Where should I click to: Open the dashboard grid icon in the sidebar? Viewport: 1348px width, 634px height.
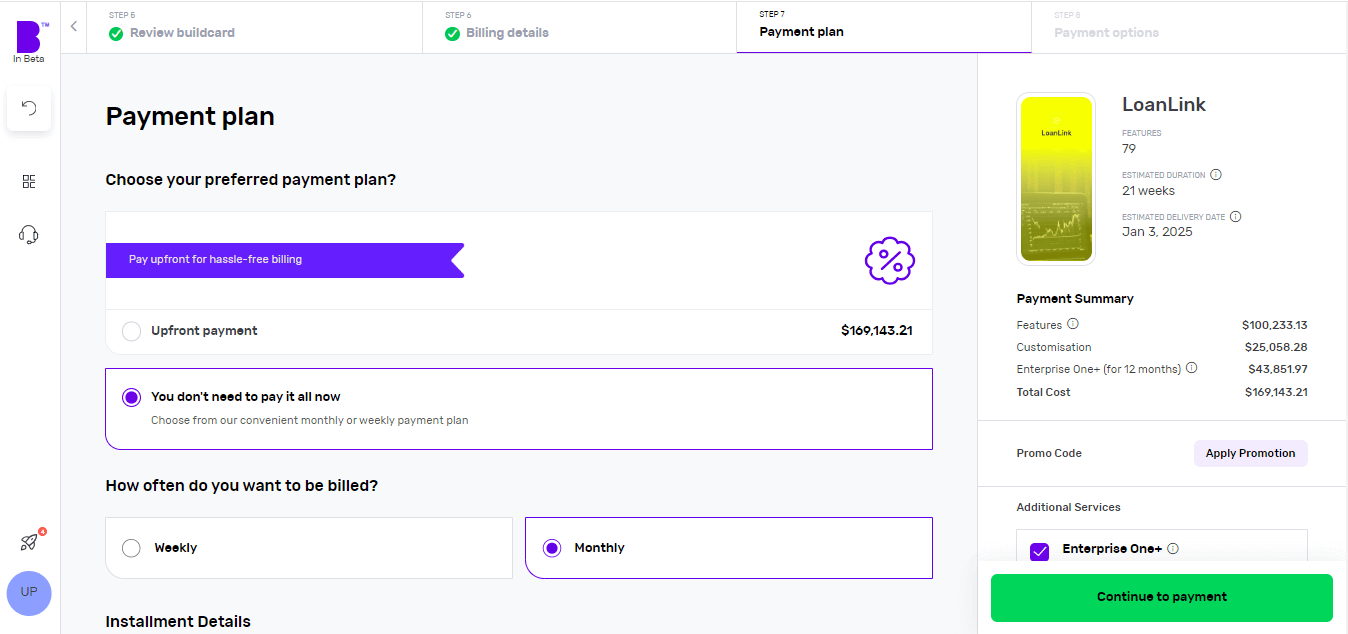(x=29, y=181)
